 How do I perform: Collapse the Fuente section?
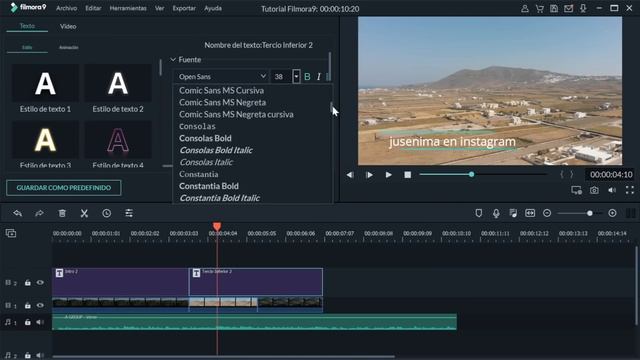click(173, 60)
